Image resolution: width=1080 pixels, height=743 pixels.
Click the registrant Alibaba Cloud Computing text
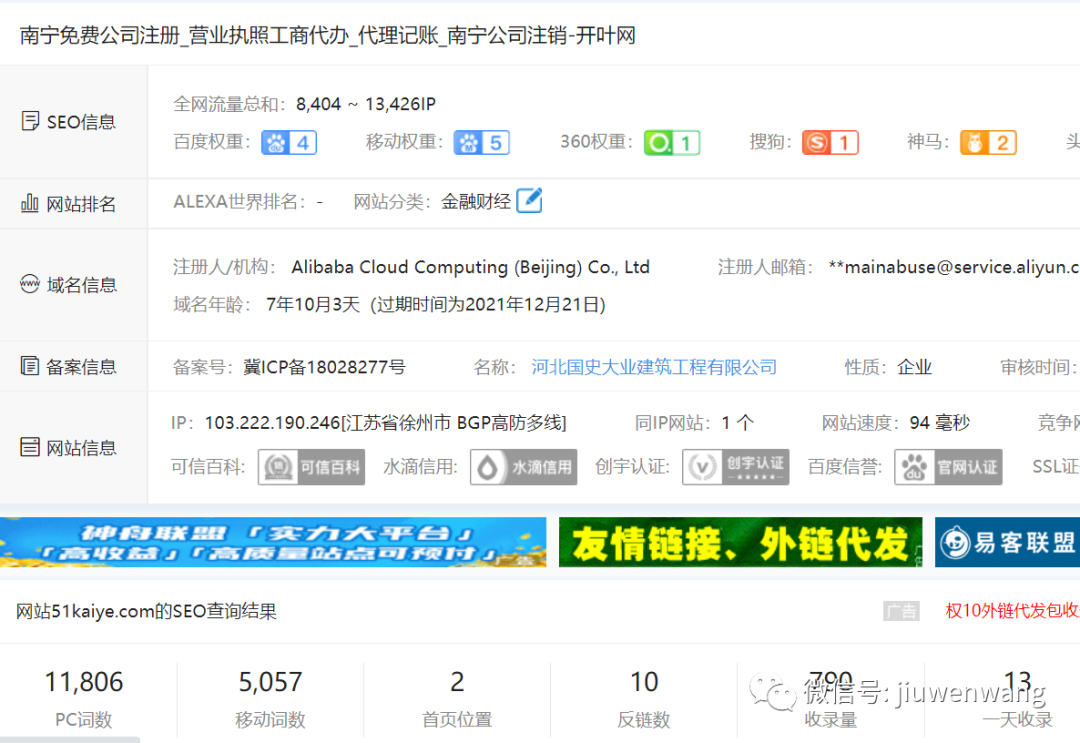click(470, 267)
